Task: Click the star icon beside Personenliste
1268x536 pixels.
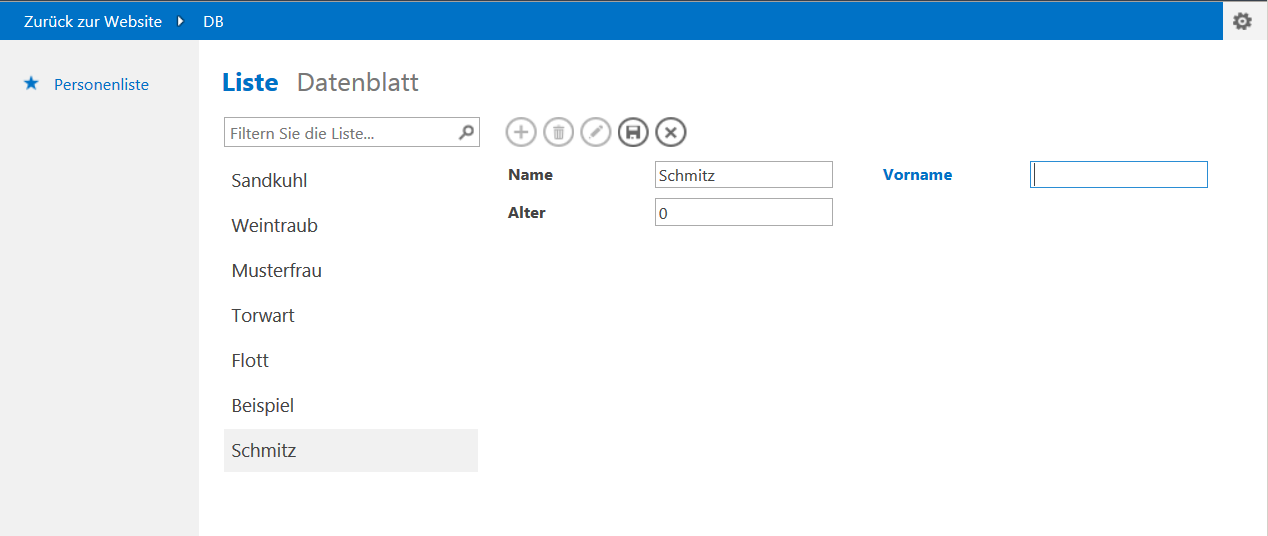Action: [x=31, y=84]
